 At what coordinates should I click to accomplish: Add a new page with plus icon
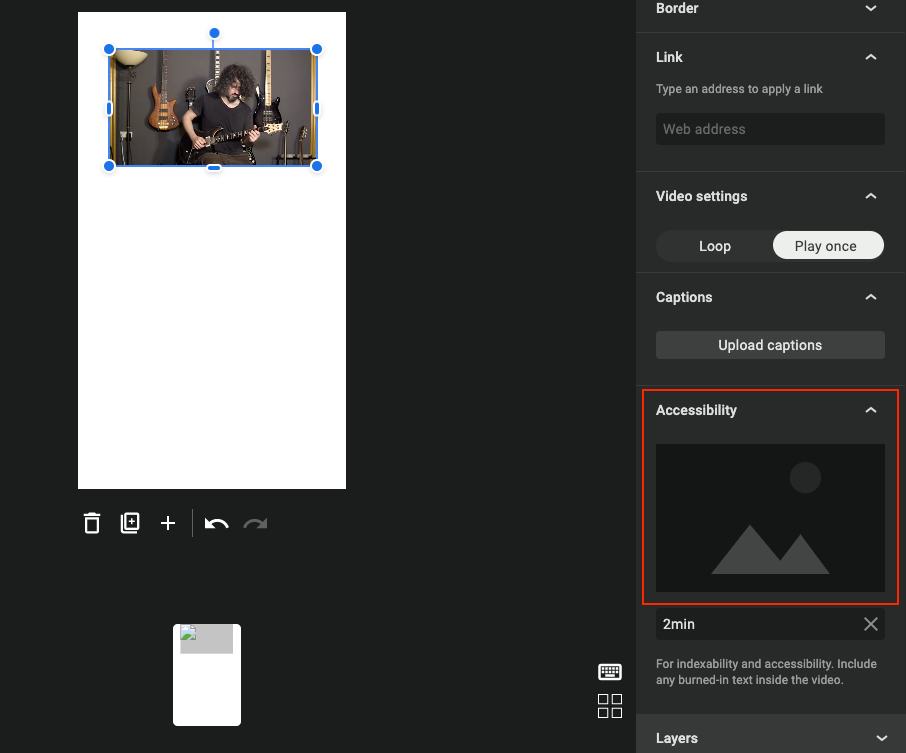[x=168, y=523]
